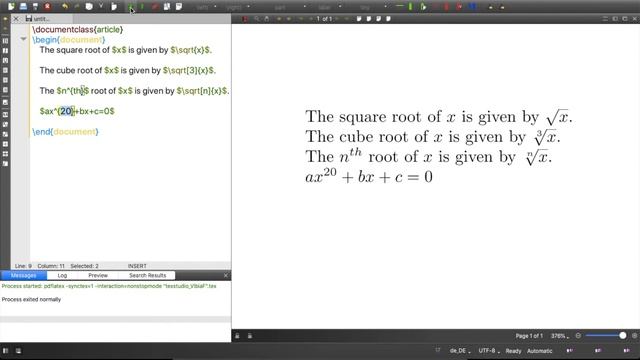Click the 'Process started: pdflatex' message line
This screenshot has width=640, height=360.
coord(109,286)
